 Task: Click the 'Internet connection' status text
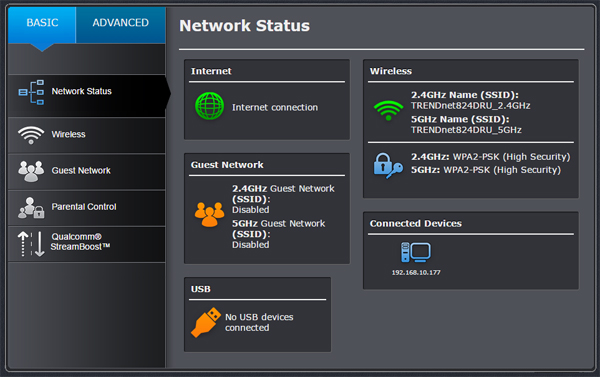coord(275,108)
